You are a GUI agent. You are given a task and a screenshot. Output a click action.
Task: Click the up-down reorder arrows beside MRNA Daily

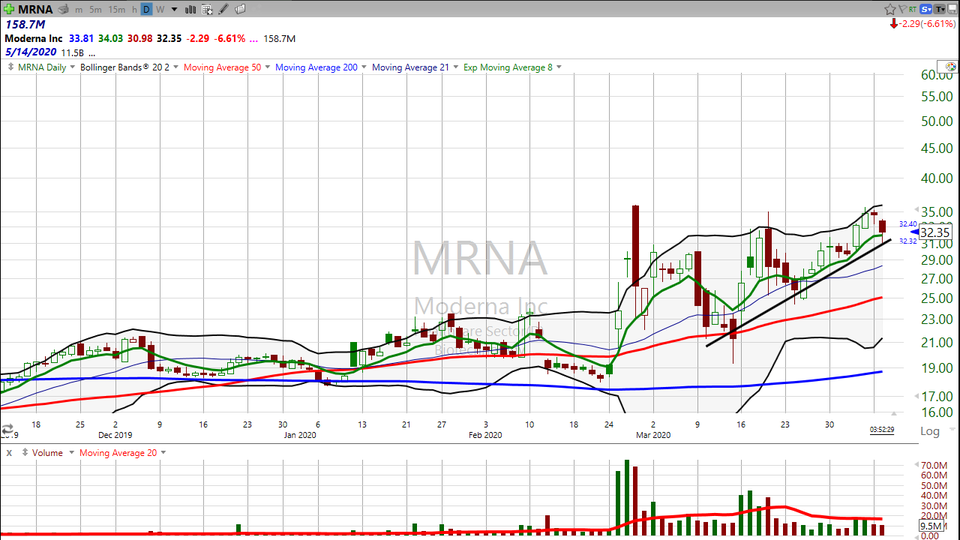tap(10, 67)
